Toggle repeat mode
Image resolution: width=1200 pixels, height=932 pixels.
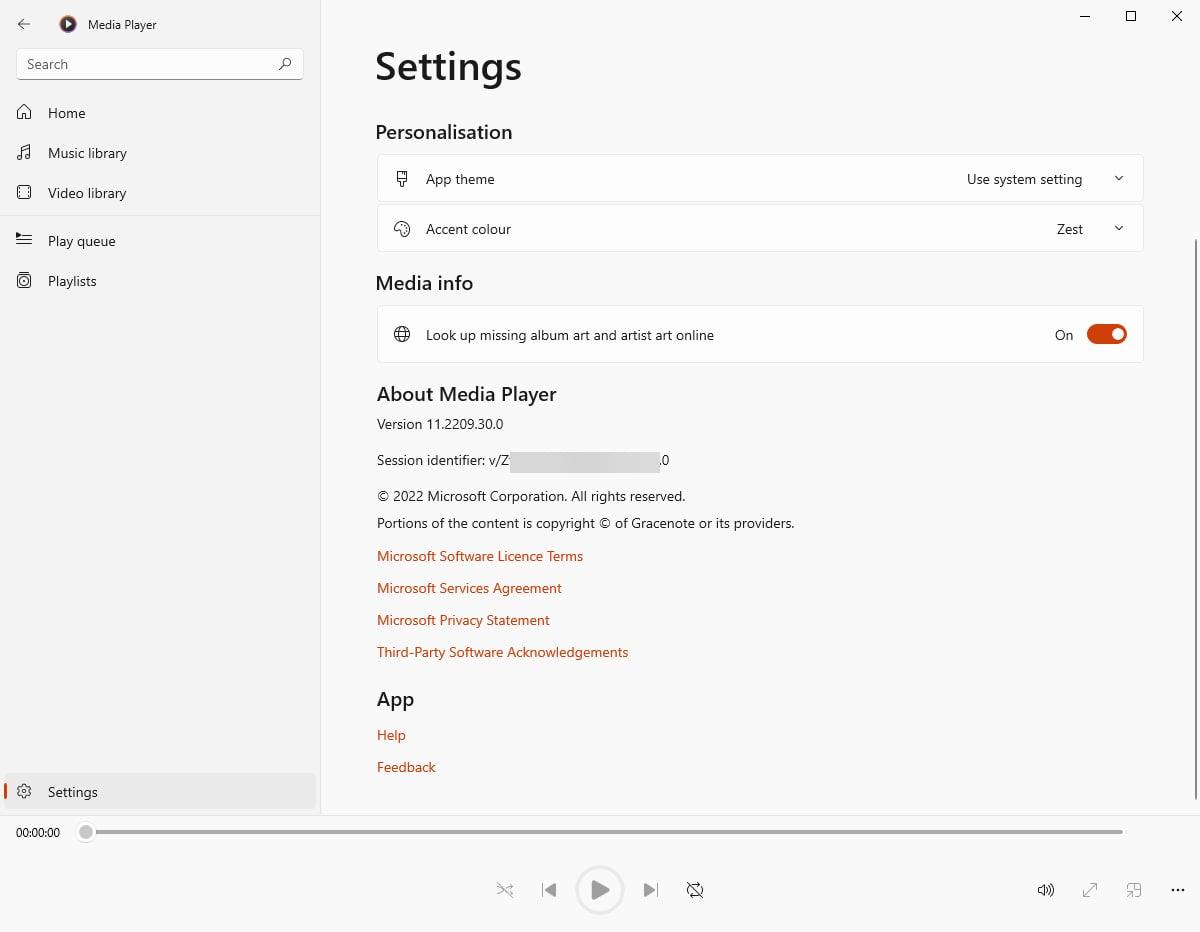point(695,890)
